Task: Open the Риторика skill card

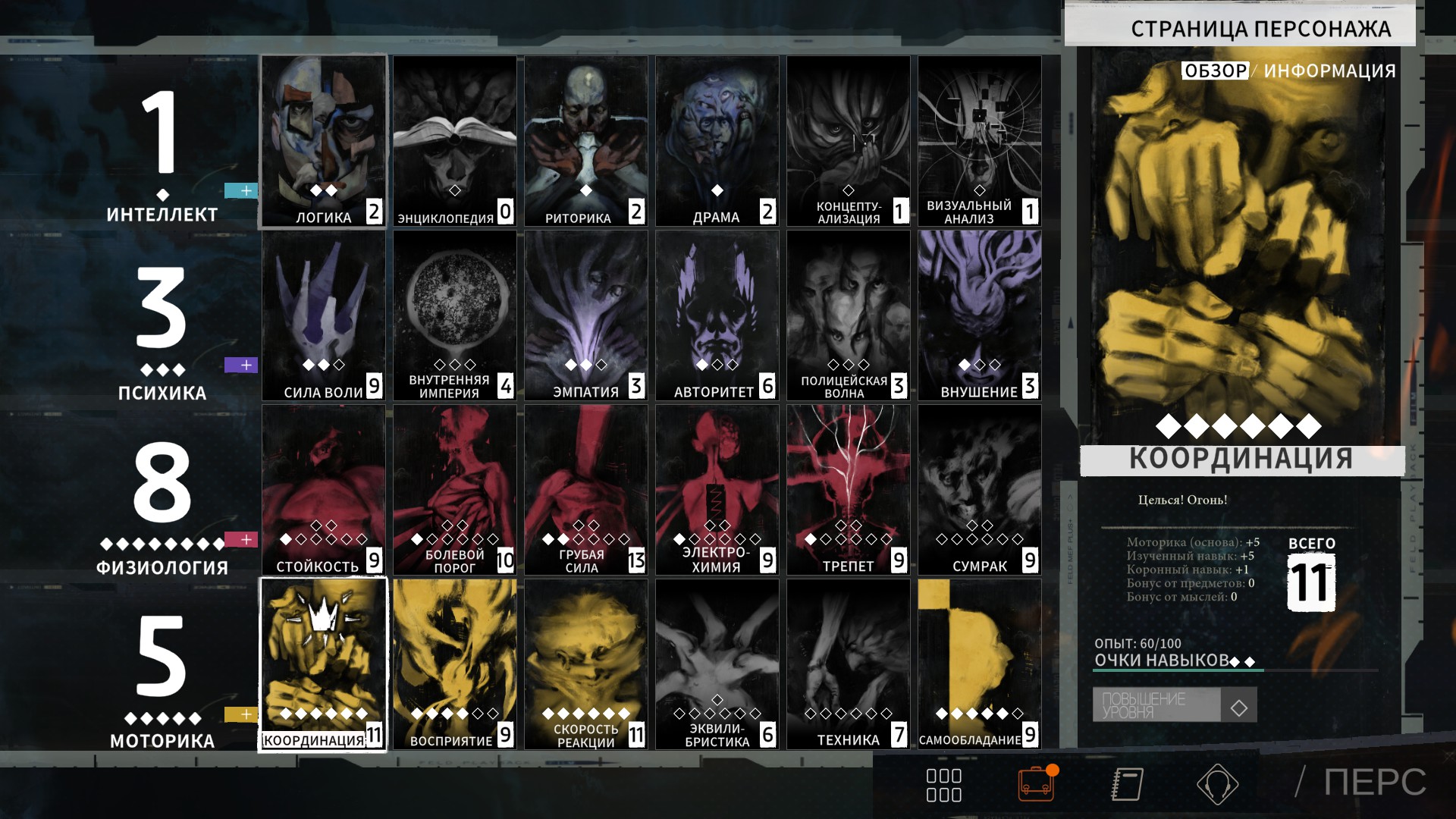Action: pos(586,141)
